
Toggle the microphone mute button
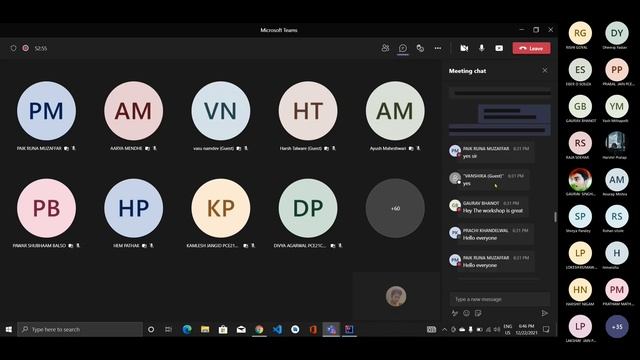482,48
